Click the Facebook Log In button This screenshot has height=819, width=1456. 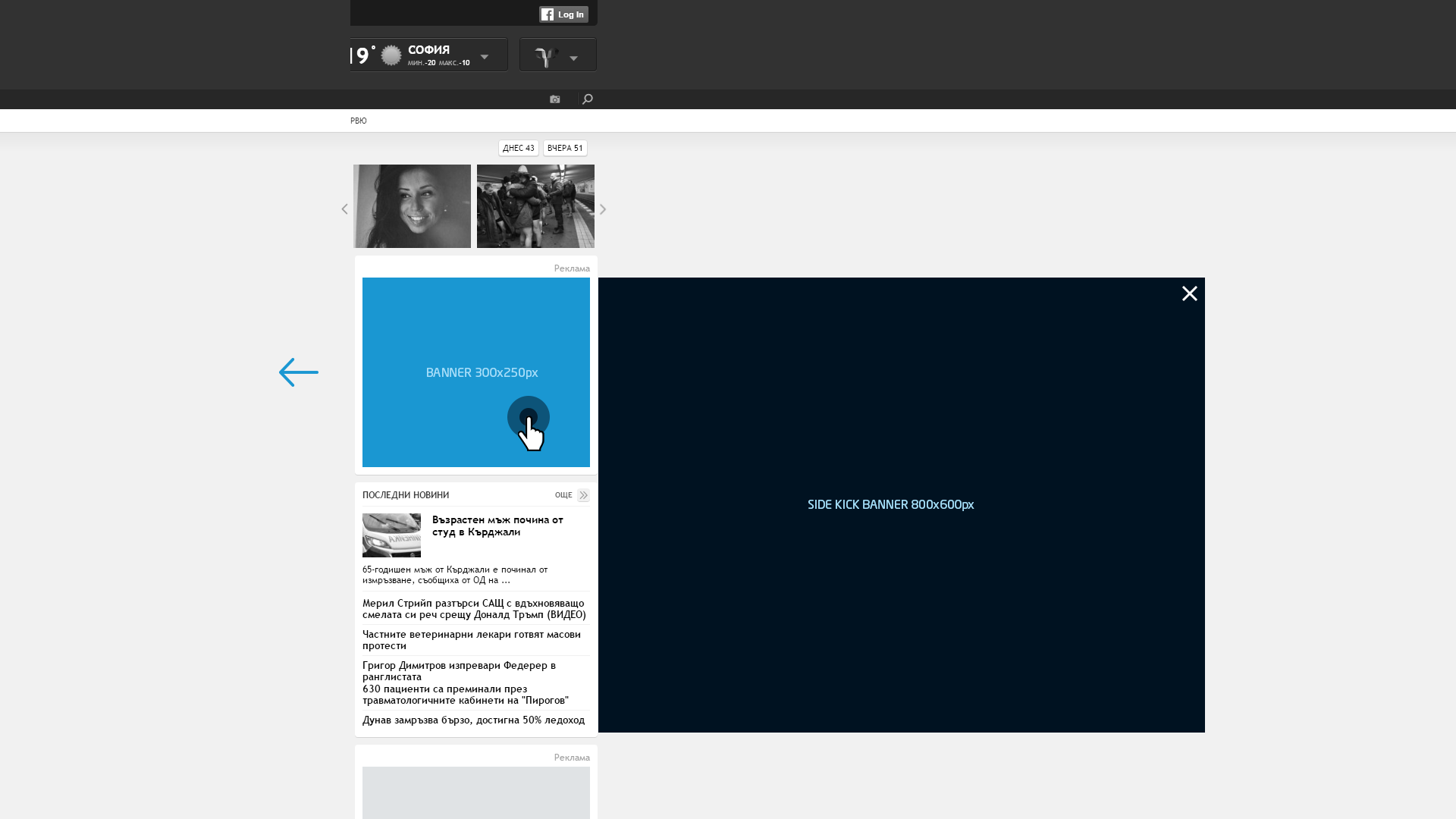[563, 14]
